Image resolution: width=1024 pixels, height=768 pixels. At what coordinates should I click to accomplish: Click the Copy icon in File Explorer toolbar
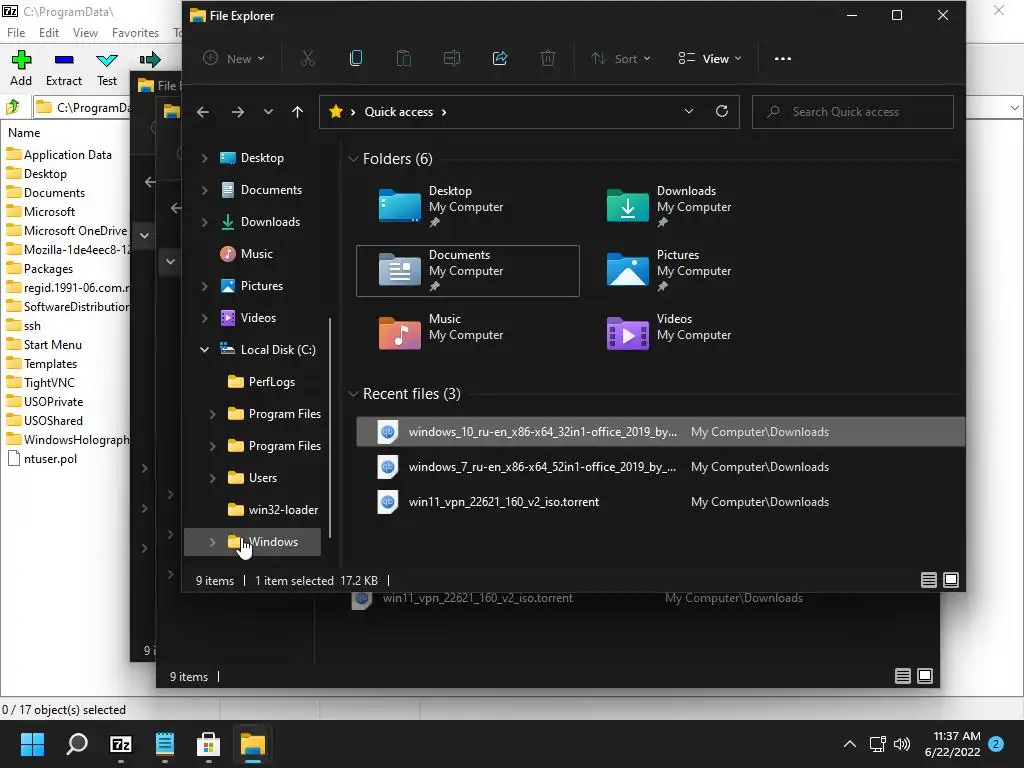(356, 59)
